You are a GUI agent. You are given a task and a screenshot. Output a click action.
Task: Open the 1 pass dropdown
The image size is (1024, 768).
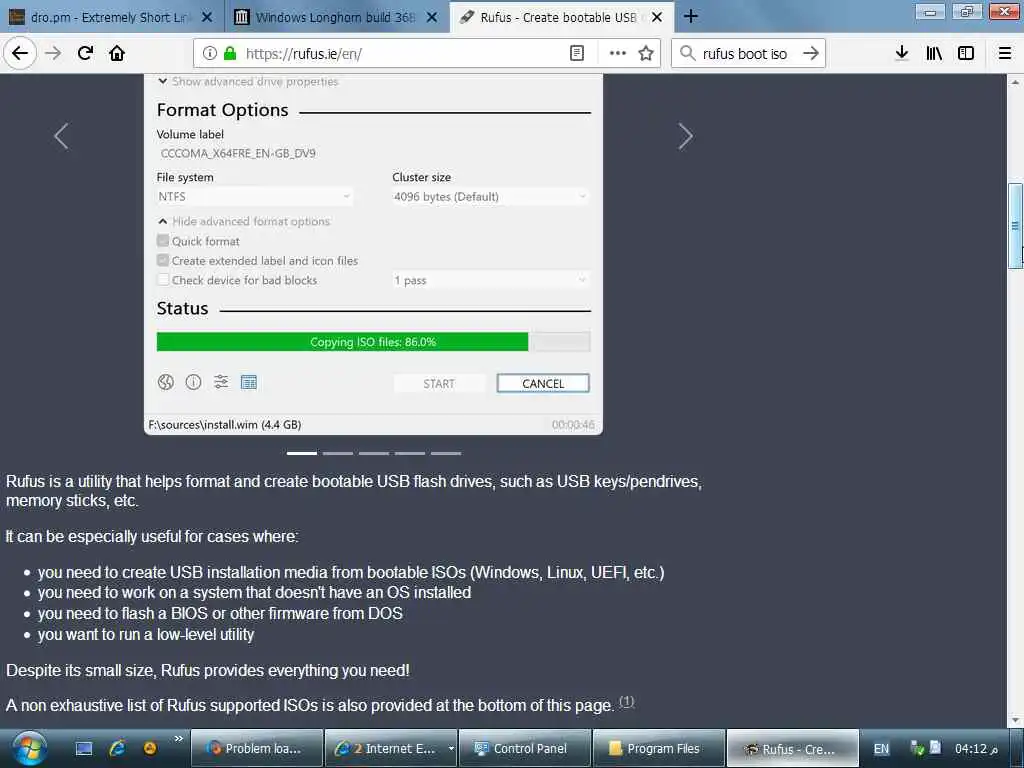pyautogui.click(x=490, y=280)
